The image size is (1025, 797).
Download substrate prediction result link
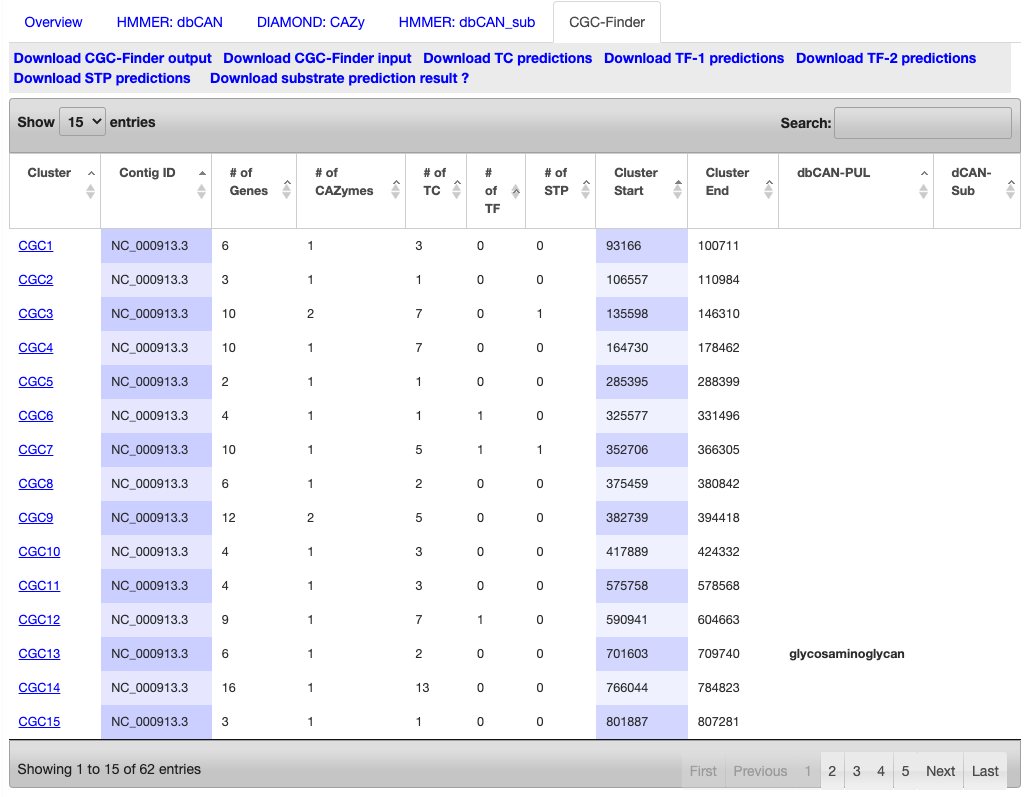[x=339, y=78]
